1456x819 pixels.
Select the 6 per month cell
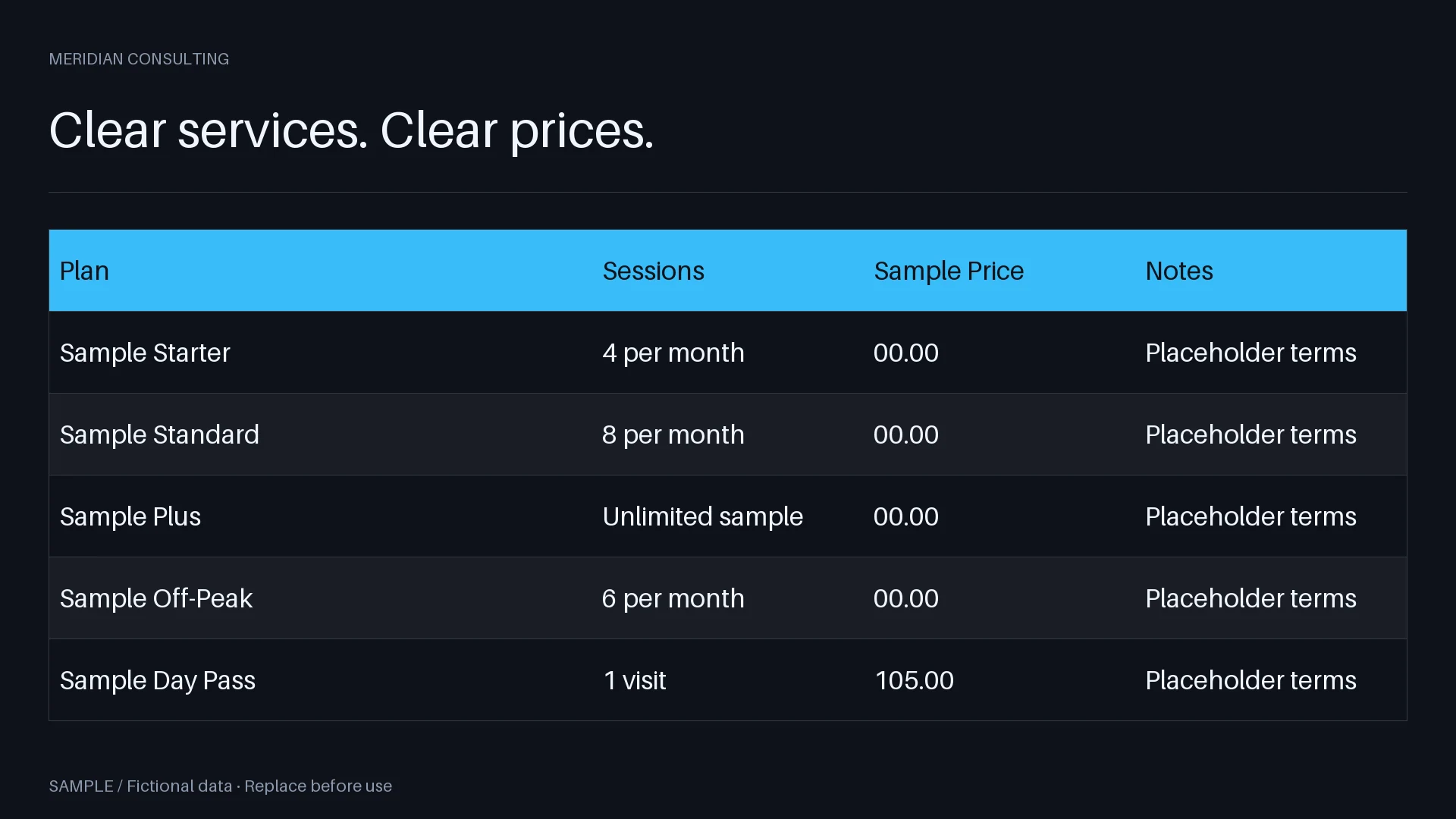tap(728, 598)
